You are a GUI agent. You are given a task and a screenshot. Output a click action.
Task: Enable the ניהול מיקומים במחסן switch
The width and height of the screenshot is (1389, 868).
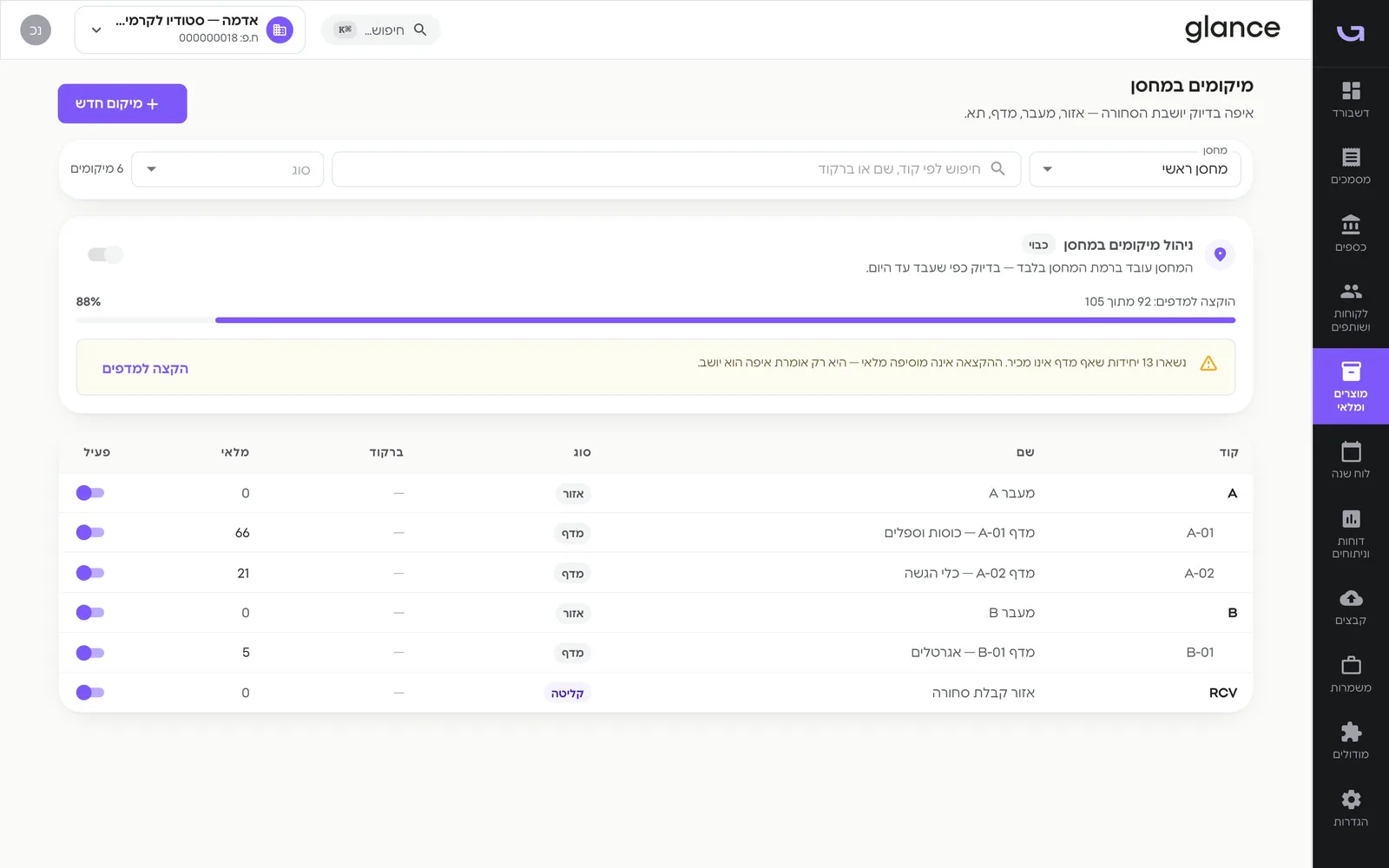coord(105,254)
